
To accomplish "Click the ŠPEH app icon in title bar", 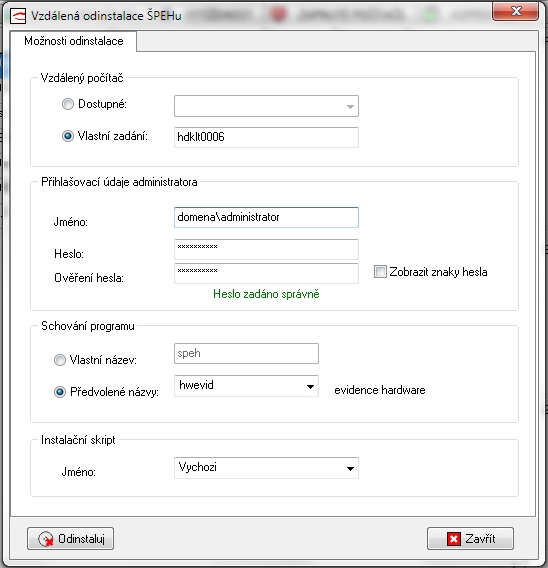I will [x=18, y=16].
